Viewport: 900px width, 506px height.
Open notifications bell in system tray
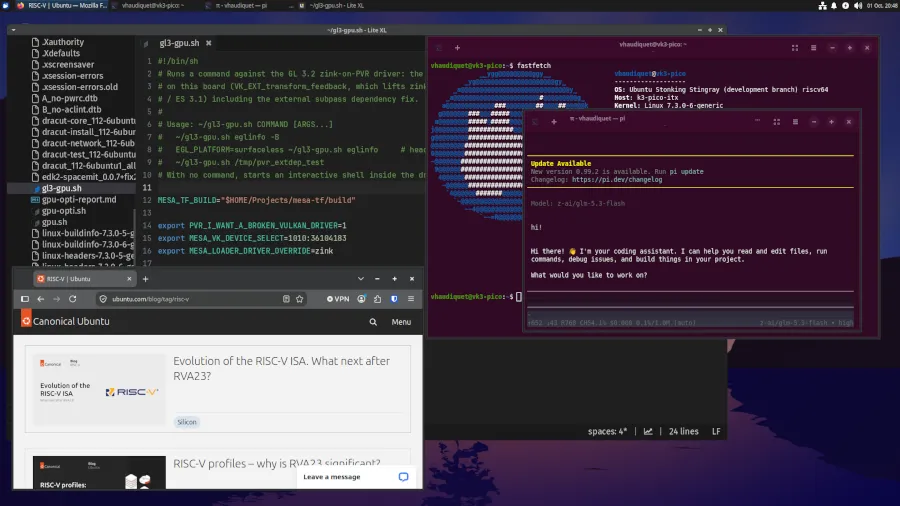pyautogui.click(x=834, y=6)
